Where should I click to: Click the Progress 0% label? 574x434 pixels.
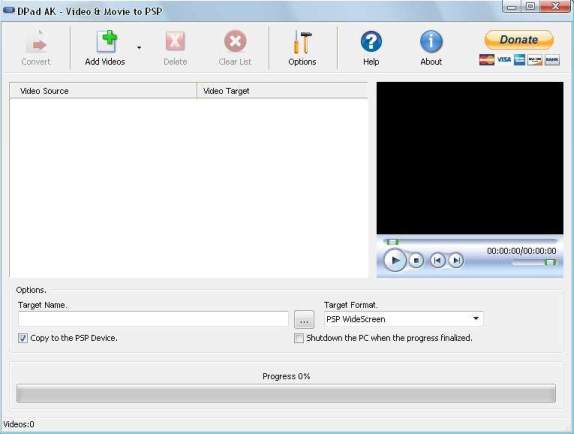pyautogui.click(x=286, y=376)
